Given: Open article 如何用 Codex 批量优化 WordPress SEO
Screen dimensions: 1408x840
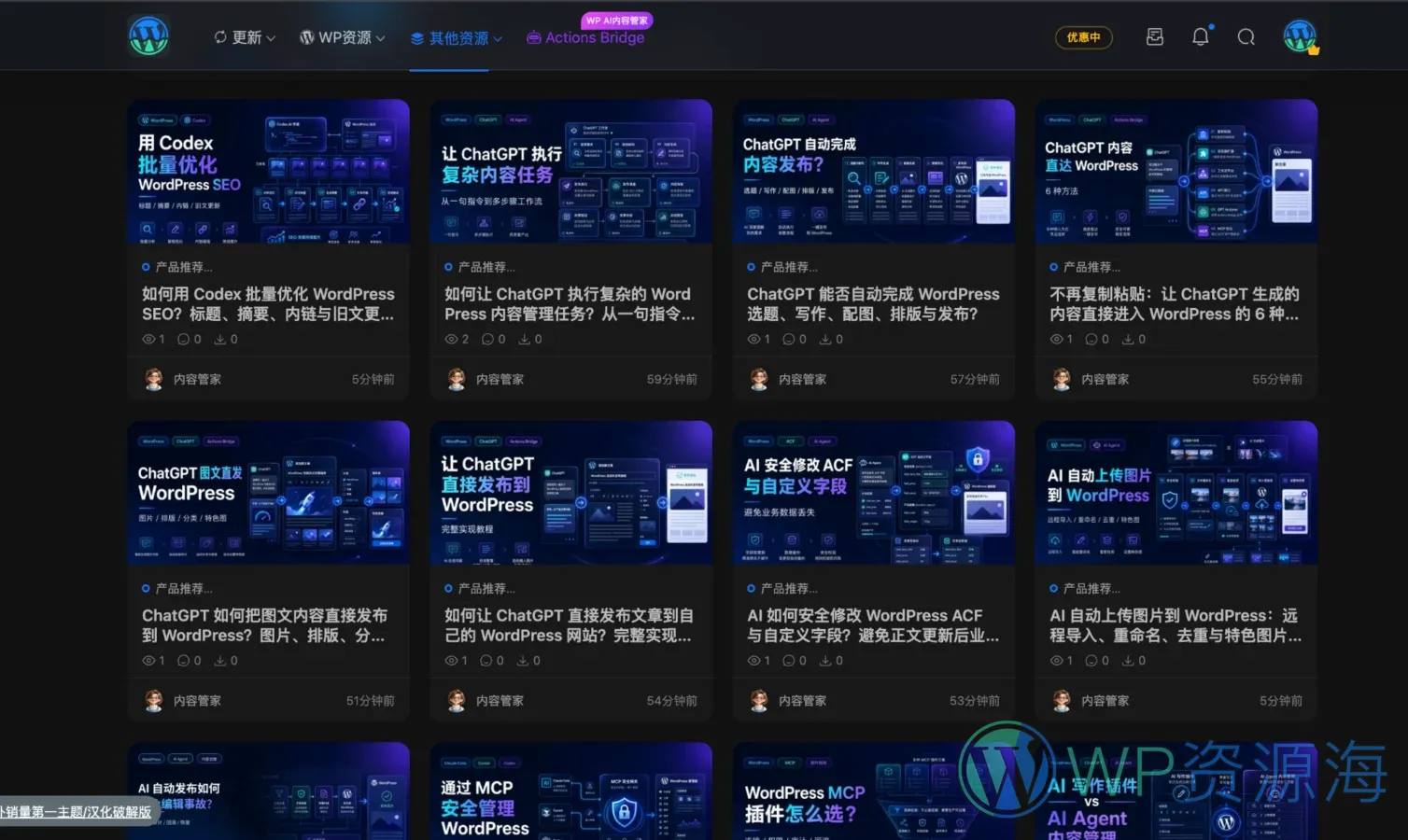Looking at the screenshot, I should coord(268,304).
